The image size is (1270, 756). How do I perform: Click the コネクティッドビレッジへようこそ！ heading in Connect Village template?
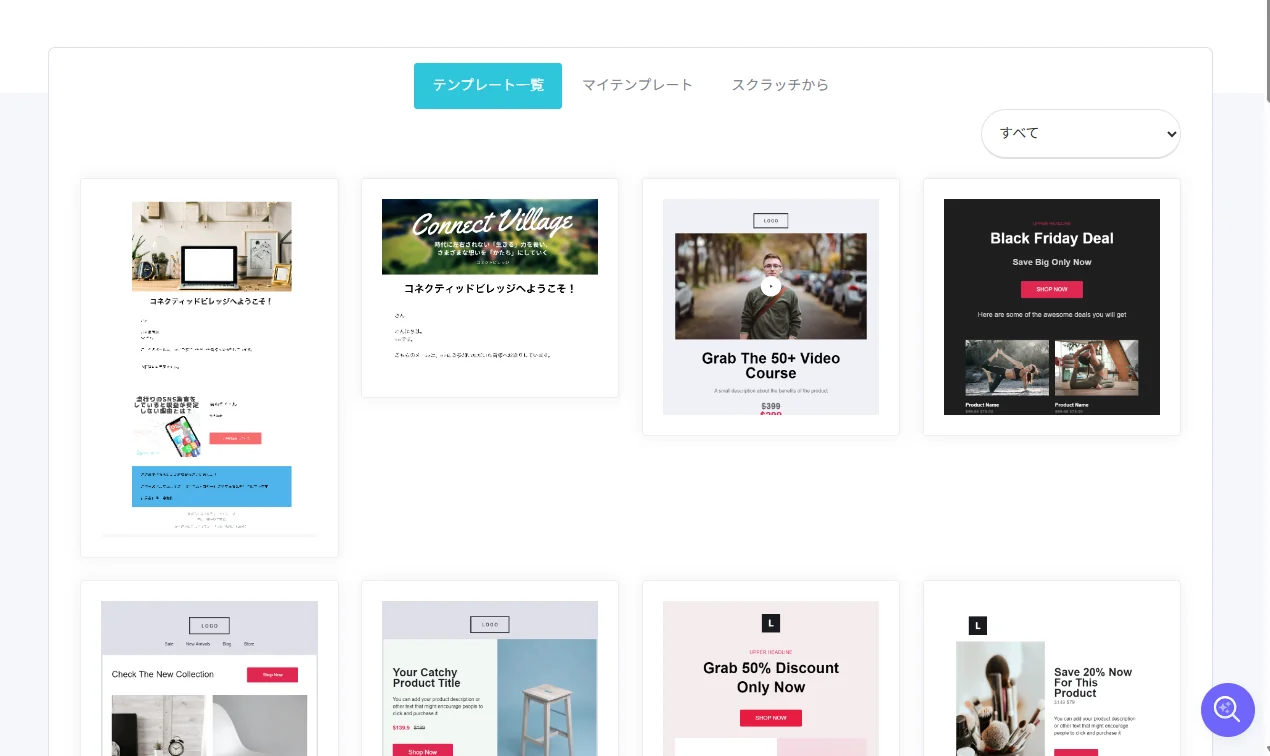[490, 289]
